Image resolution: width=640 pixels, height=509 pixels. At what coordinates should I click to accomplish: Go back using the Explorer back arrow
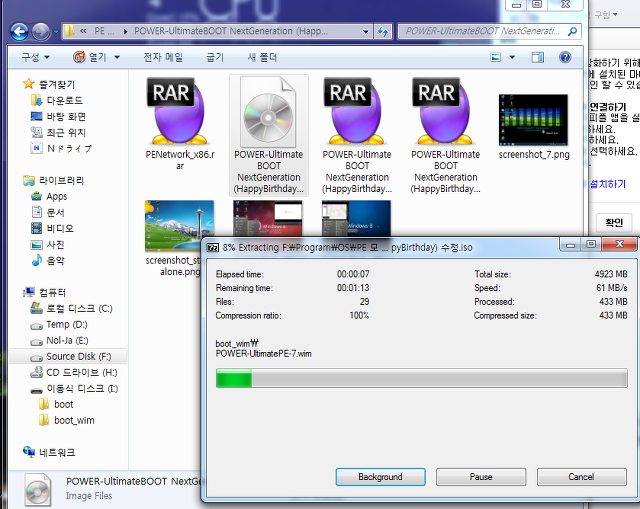click(19, 31)
